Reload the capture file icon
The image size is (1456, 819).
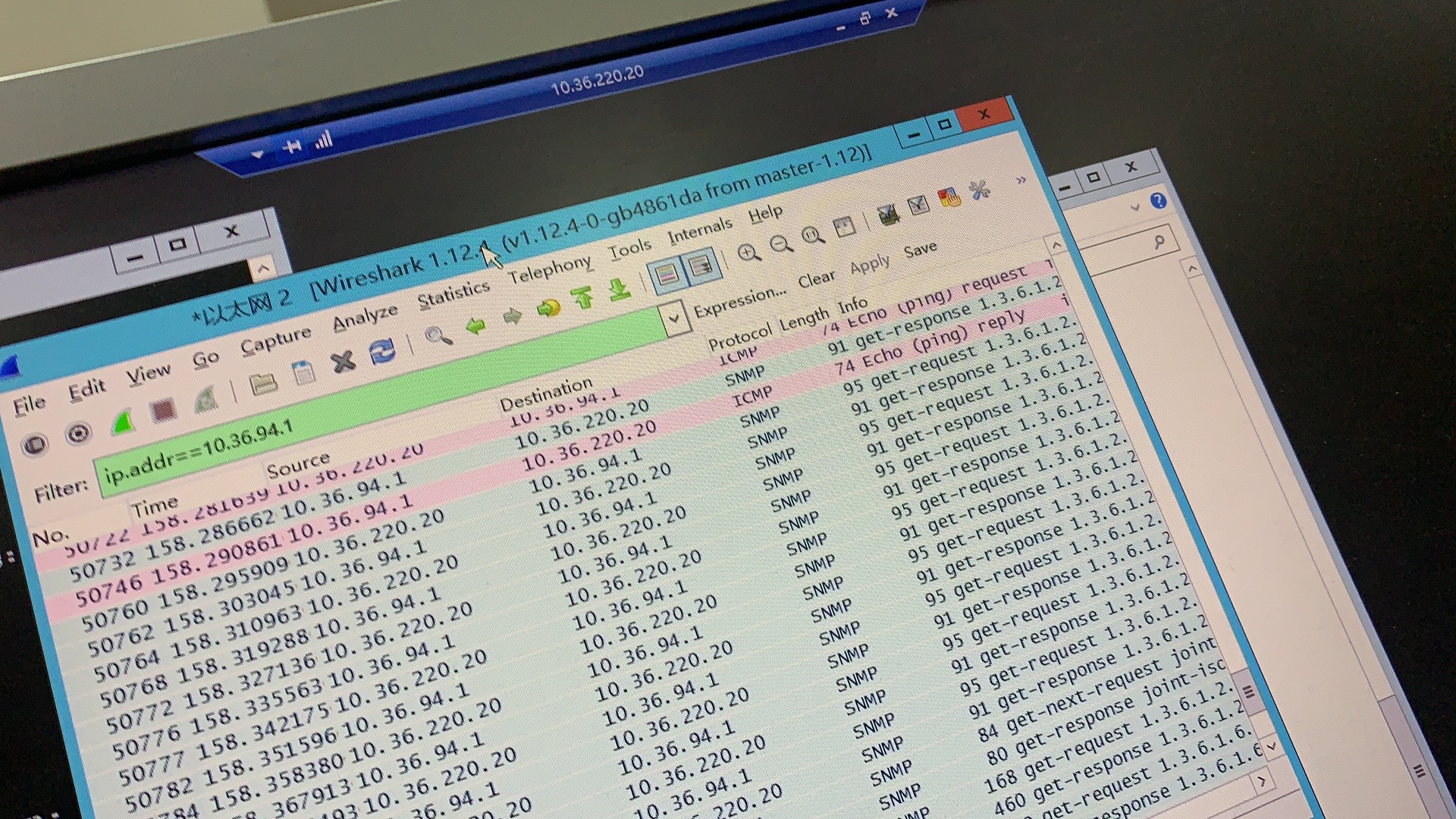click(x=382, y=351)
